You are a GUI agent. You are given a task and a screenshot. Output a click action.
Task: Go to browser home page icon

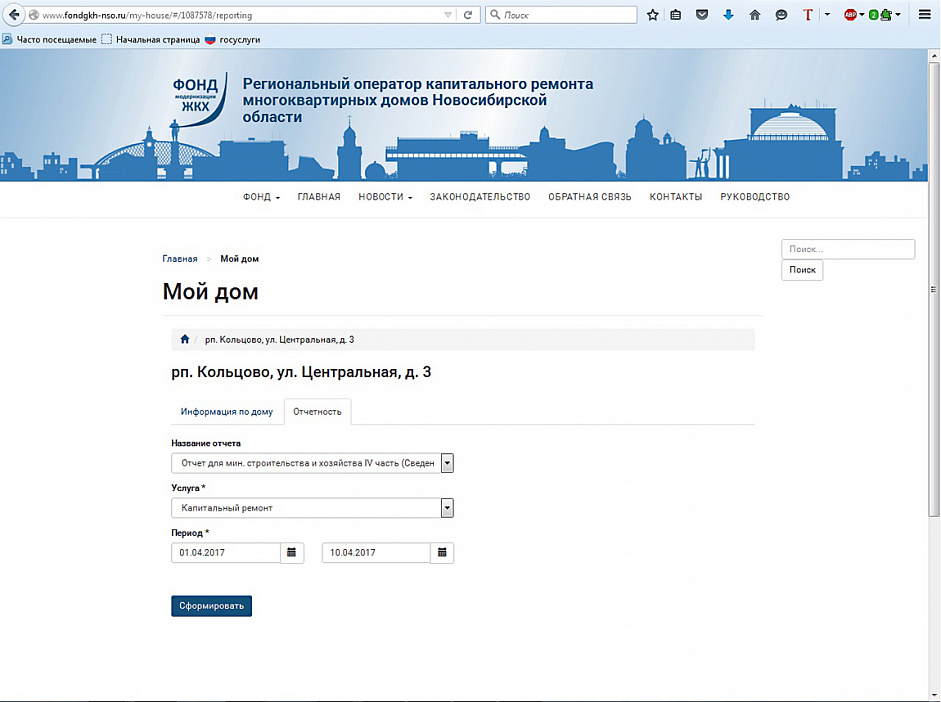click(x=754, y=15)
